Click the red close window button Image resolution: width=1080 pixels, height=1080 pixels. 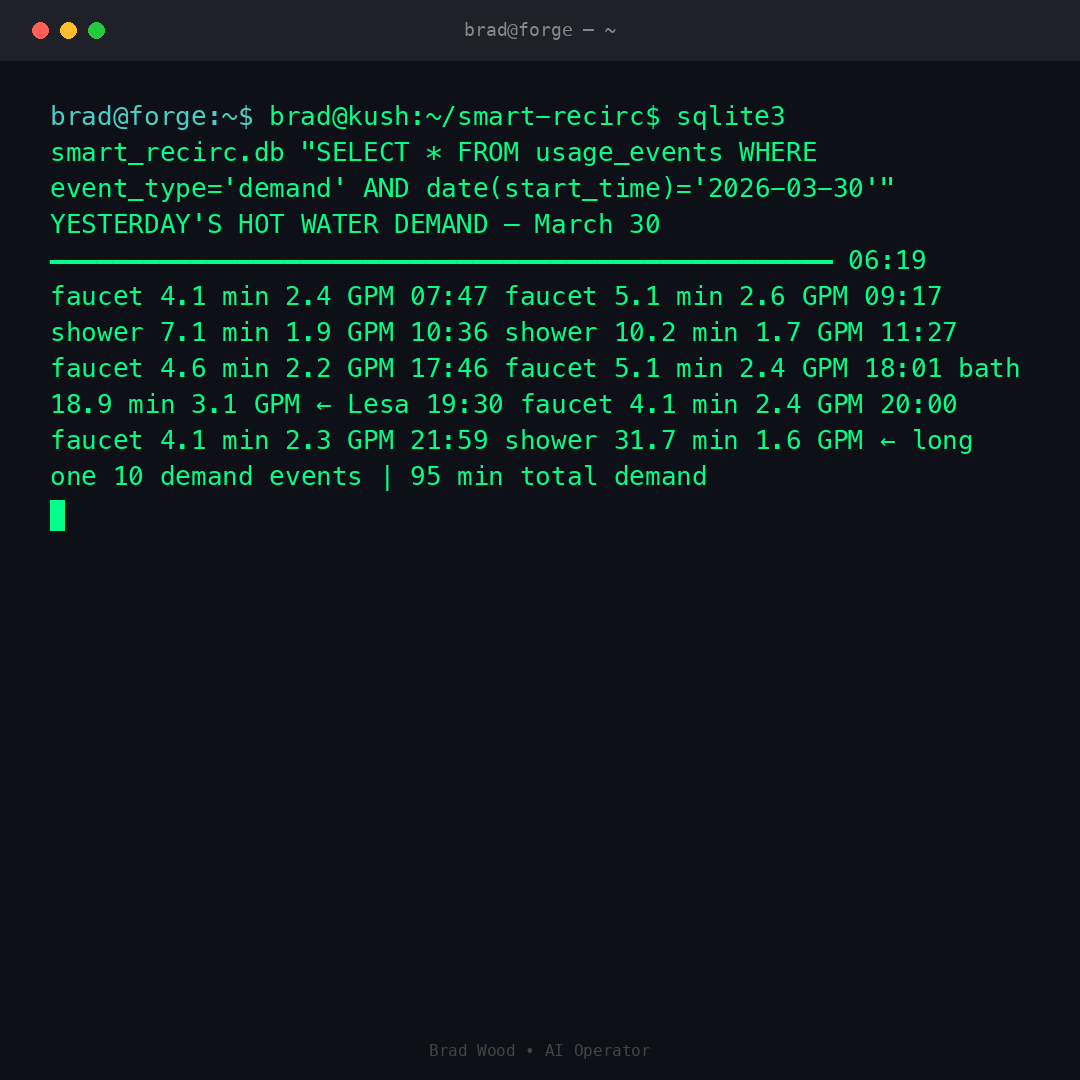(x=40, y=30)
